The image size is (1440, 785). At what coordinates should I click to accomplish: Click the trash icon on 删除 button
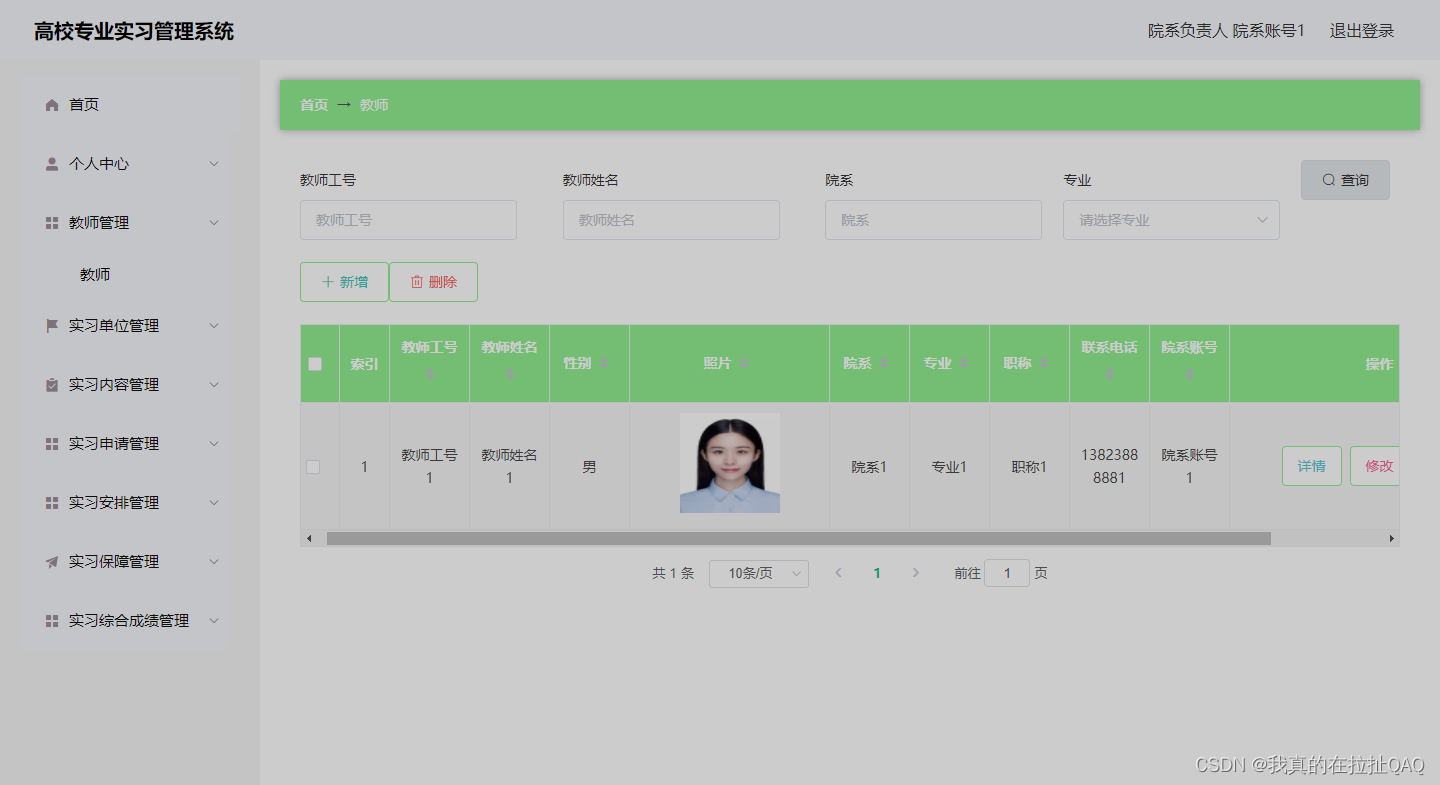click(417, 281)
